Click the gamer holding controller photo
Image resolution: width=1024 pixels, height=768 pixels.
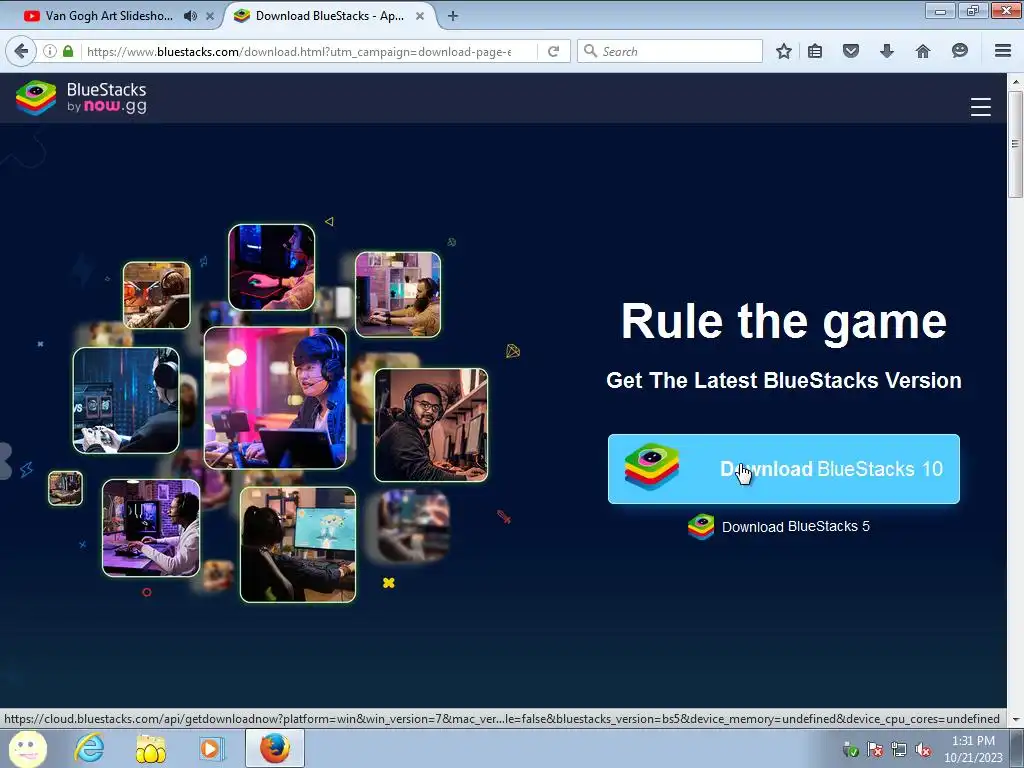click(126, 400)
